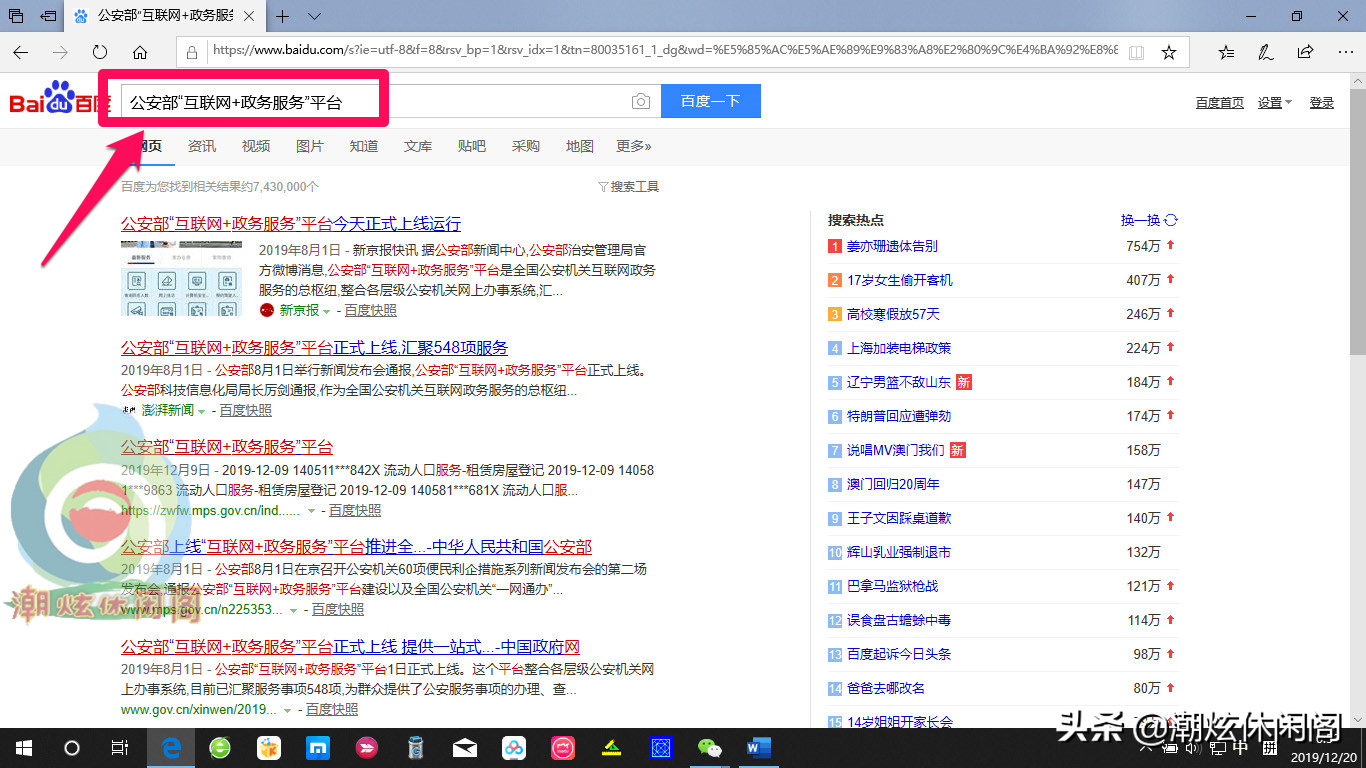Expand the 更多» category menu
The width and height of the screenshot is (1366, 768).
click(634, 146)
